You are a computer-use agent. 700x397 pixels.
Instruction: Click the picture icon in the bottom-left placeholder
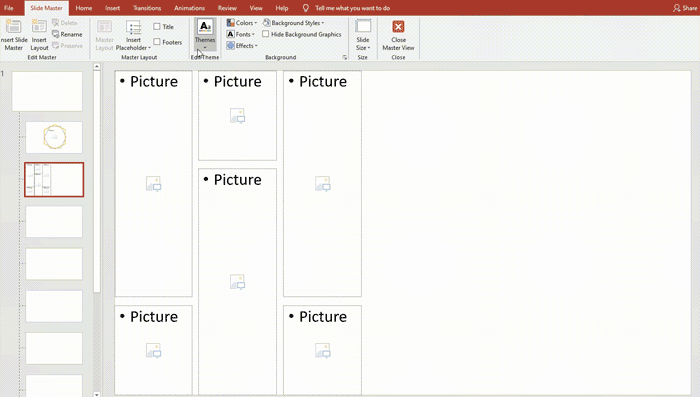[x=154, y=351]
